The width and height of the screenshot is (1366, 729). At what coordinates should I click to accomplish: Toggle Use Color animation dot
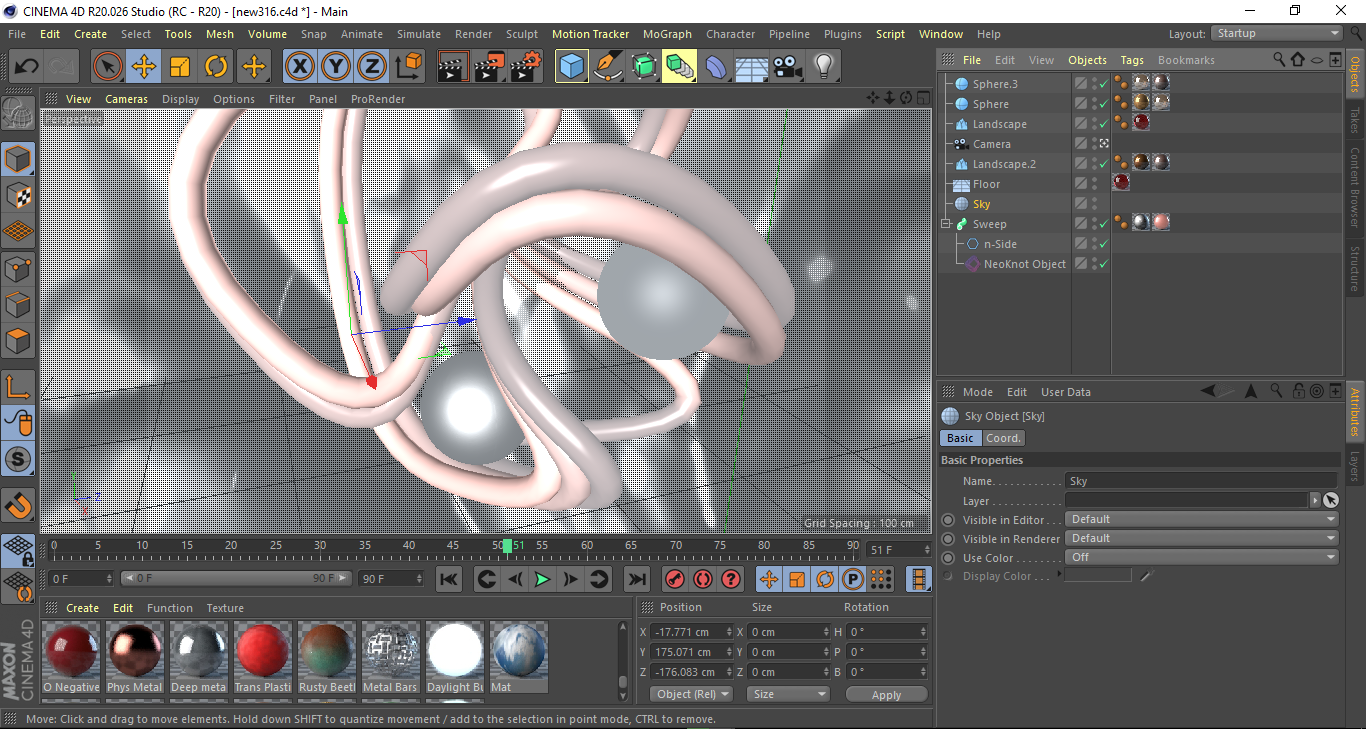948,558
